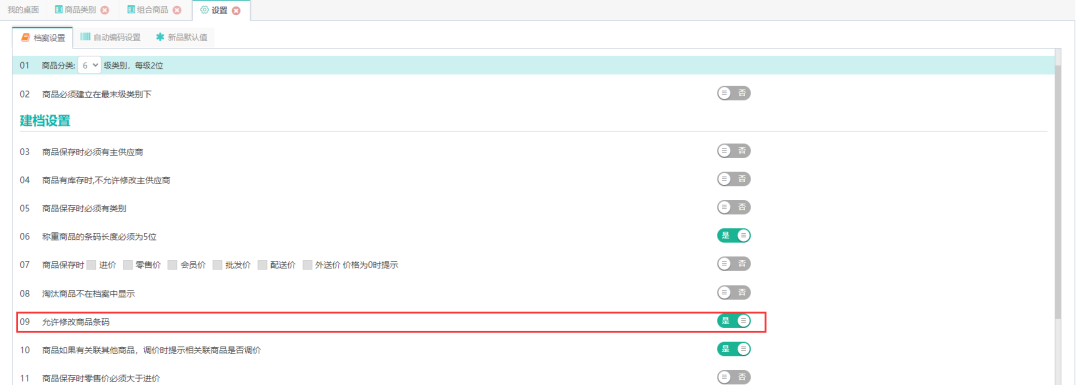Disable 允许修改商品条码 switch

(x=734, y=321)
